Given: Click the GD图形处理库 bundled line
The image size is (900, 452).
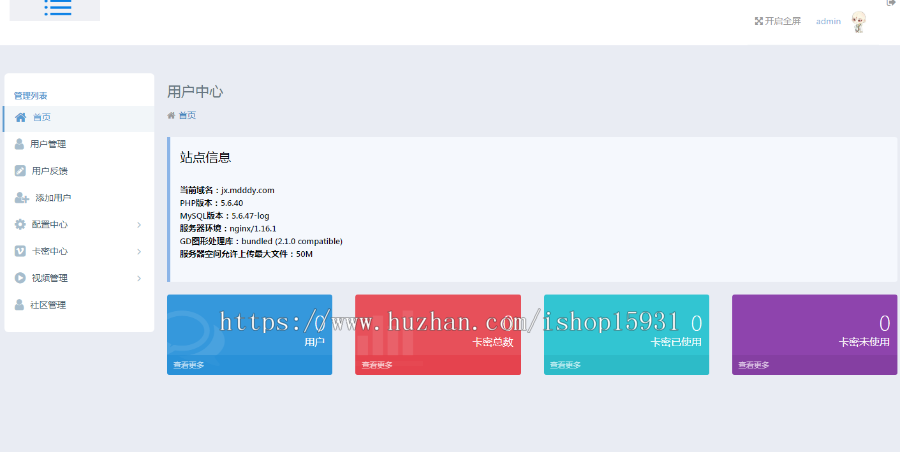Looking at the screenshot, I should (x=261, y=241).
